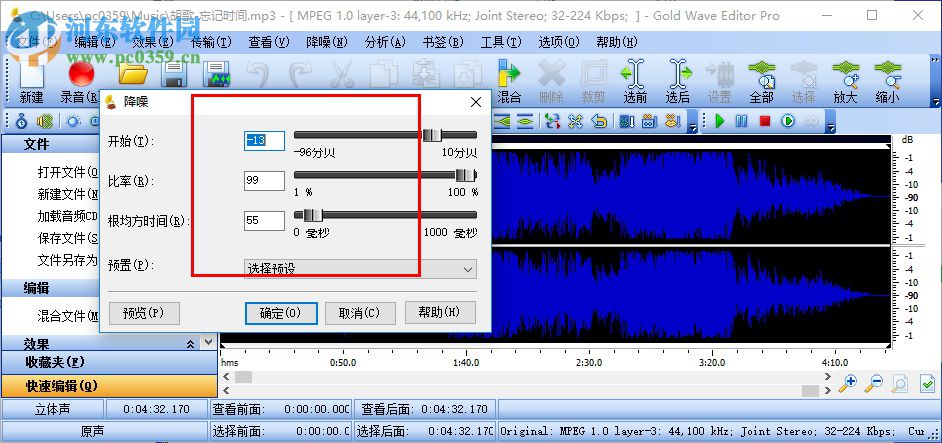Open the 降噪(N) menu

click(x=327, y=42)
